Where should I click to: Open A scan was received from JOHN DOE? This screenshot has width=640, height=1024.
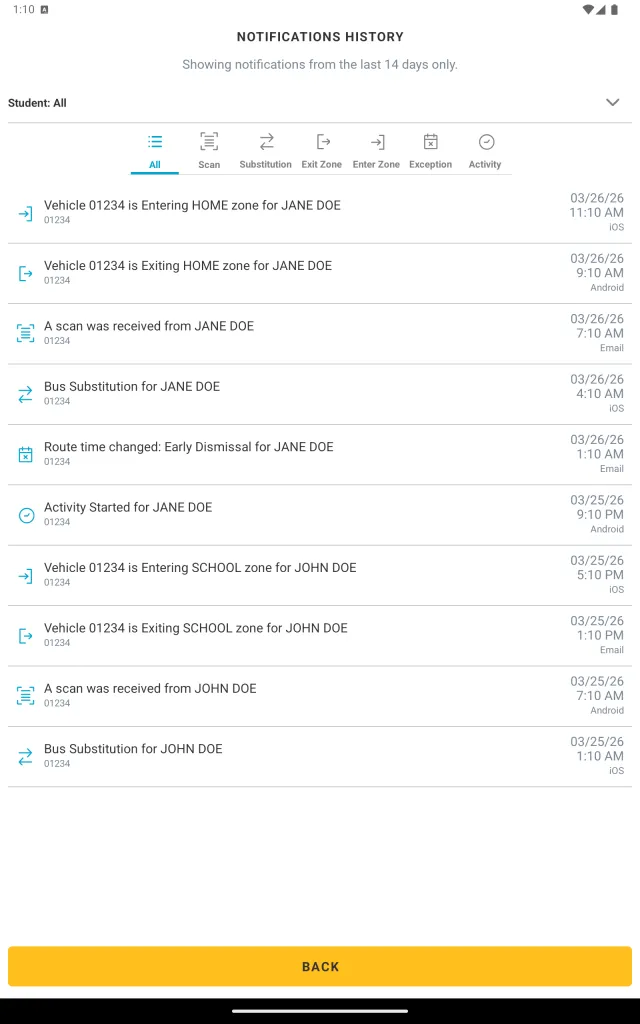(320, 696)
